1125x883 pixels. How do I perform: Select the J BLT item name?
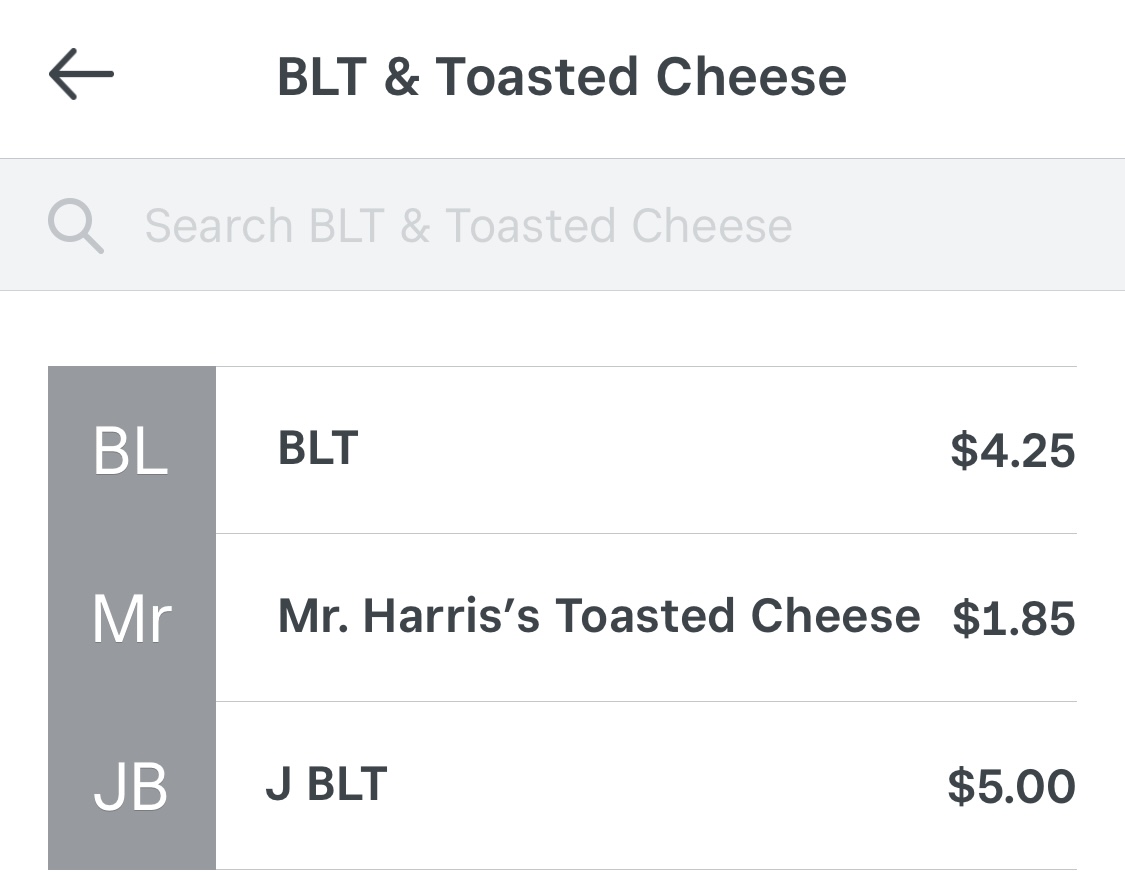click(x=326, y=784)
